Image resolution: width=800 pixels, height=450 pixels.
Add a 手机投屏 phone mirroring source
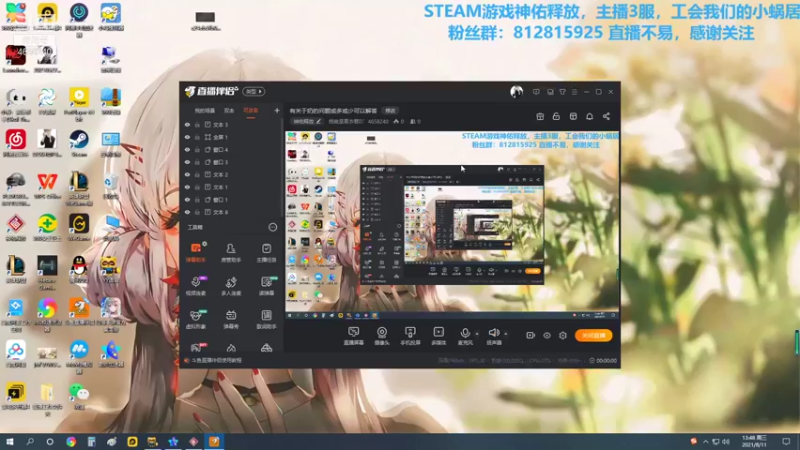[x=410, y=336]
